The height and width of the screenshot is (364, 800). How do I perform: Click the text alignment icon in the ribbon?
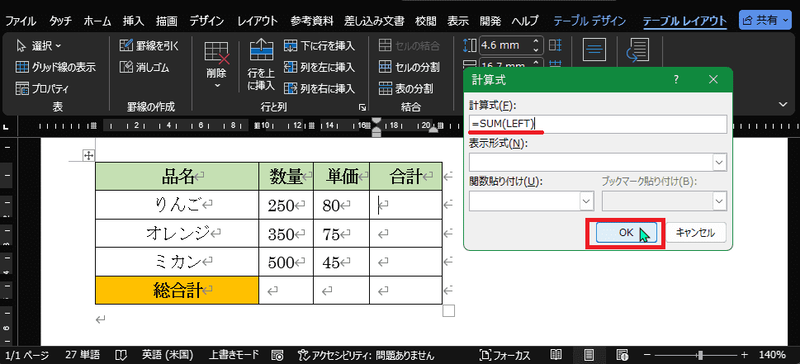coord(594,51)
